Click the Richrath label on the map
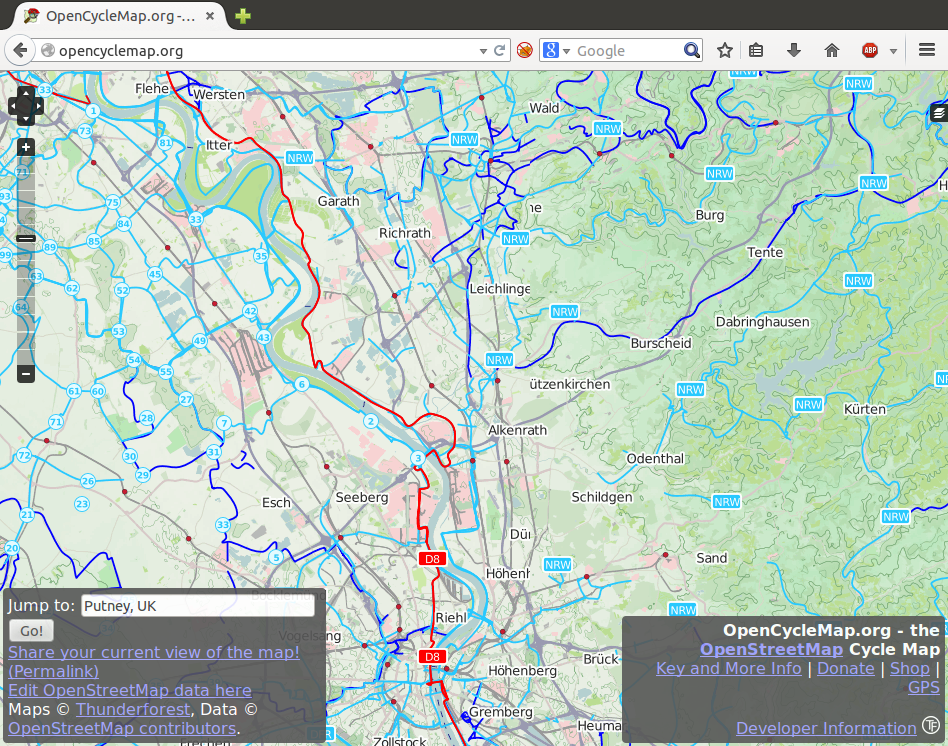948x746 pixels. (404, 233)
